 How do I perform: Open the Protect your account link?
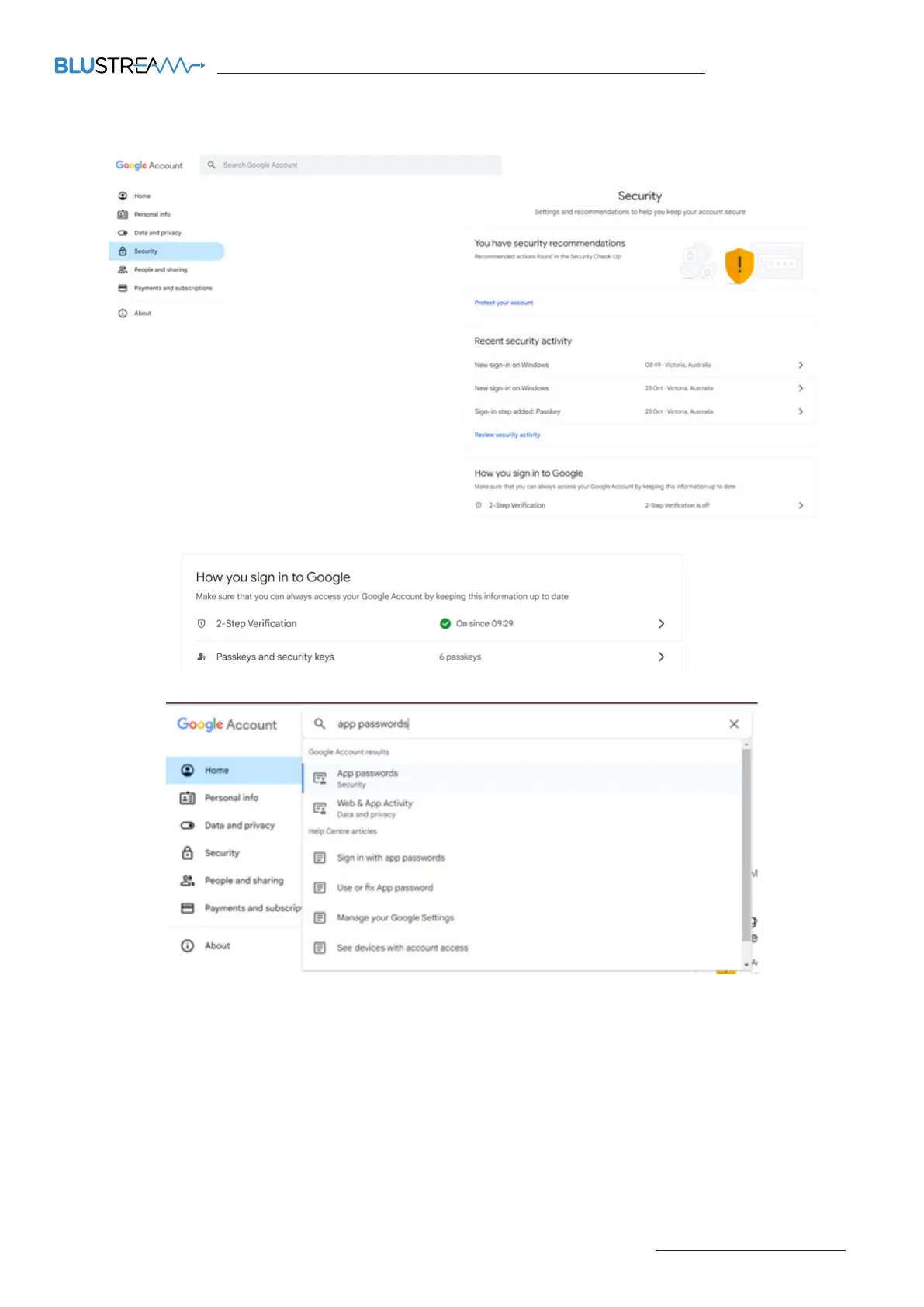504,303
